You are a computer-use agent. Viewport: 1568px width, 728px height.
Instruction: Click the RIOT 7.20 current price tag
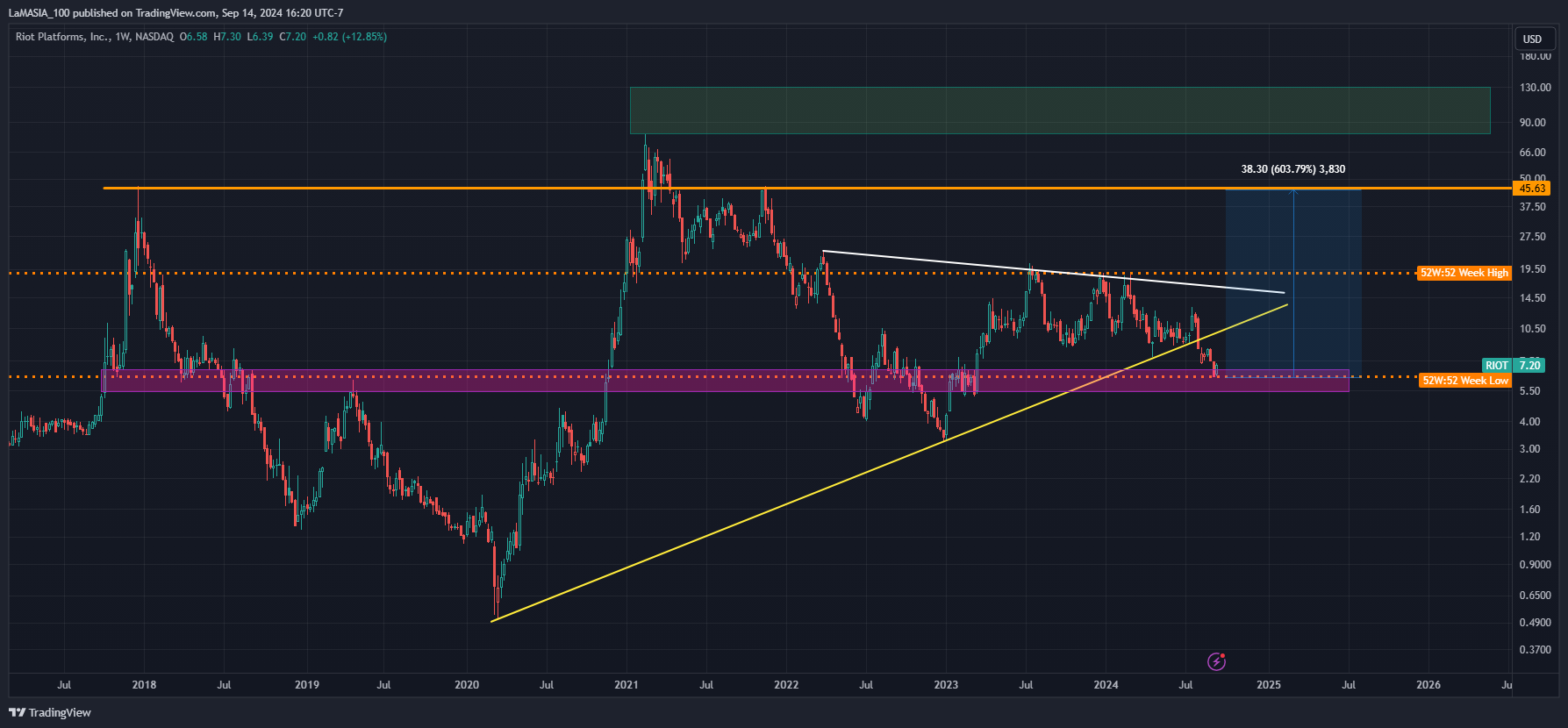pos(1513,365)
